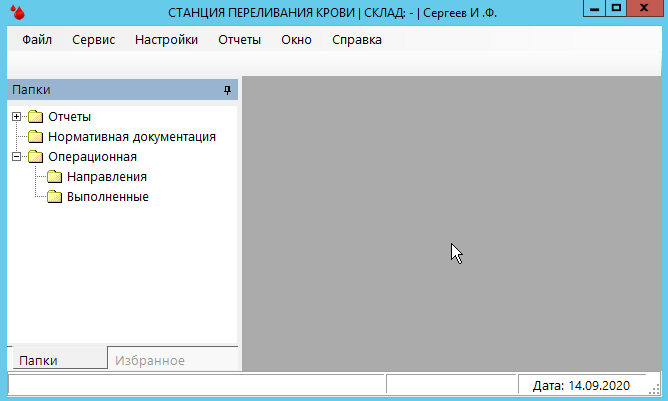This screenshot has height=401, width=668.
Task: Click the Операционная folder icon
Action: click(36, 157)
